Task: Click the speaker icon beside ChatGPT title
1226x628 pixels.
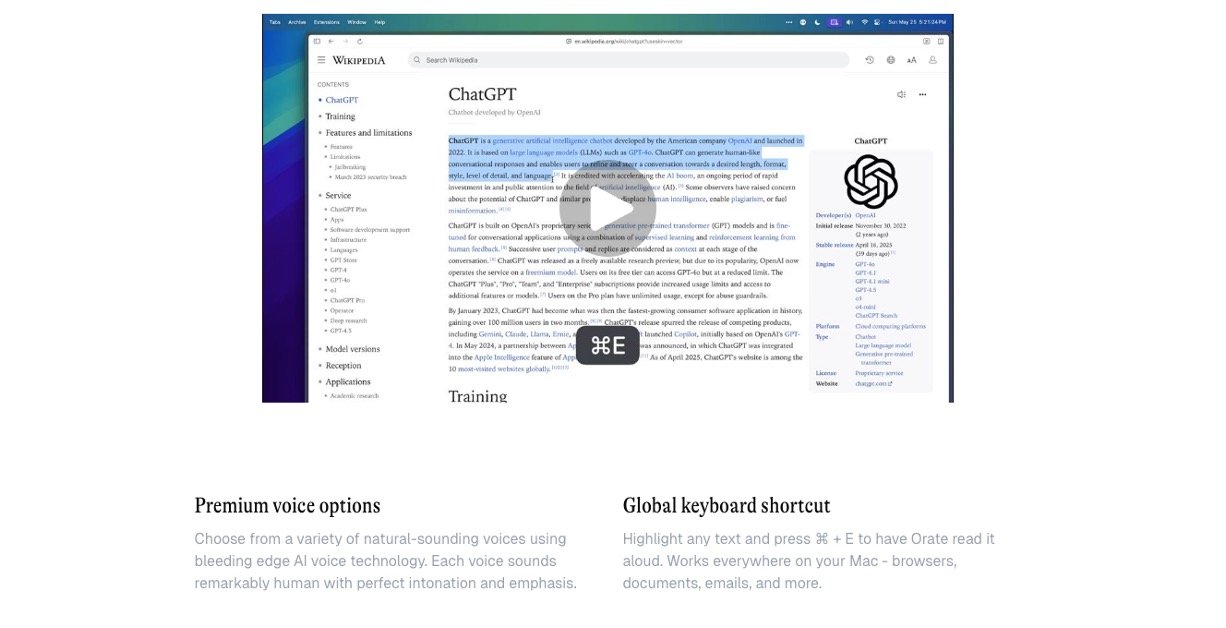Action: coord(901,94)
